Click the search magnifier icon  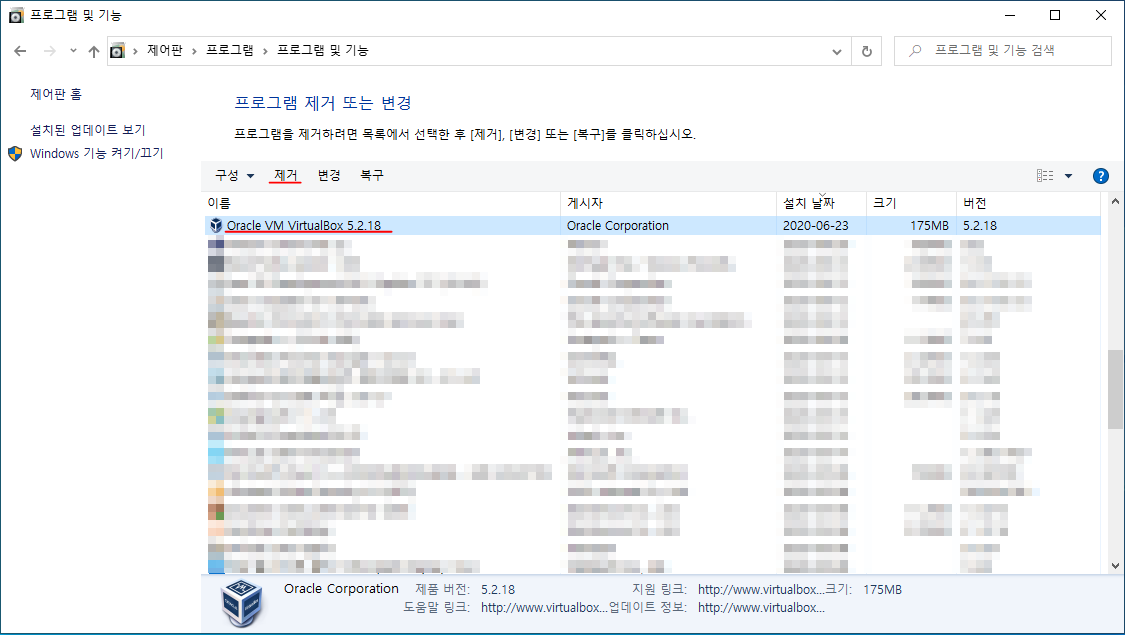click(915, 51)
